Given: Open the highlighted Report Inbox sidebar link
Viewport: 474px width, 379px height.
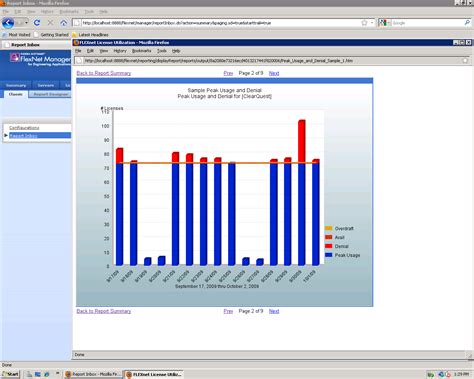Looking at the screenshot, I should 23,136.
